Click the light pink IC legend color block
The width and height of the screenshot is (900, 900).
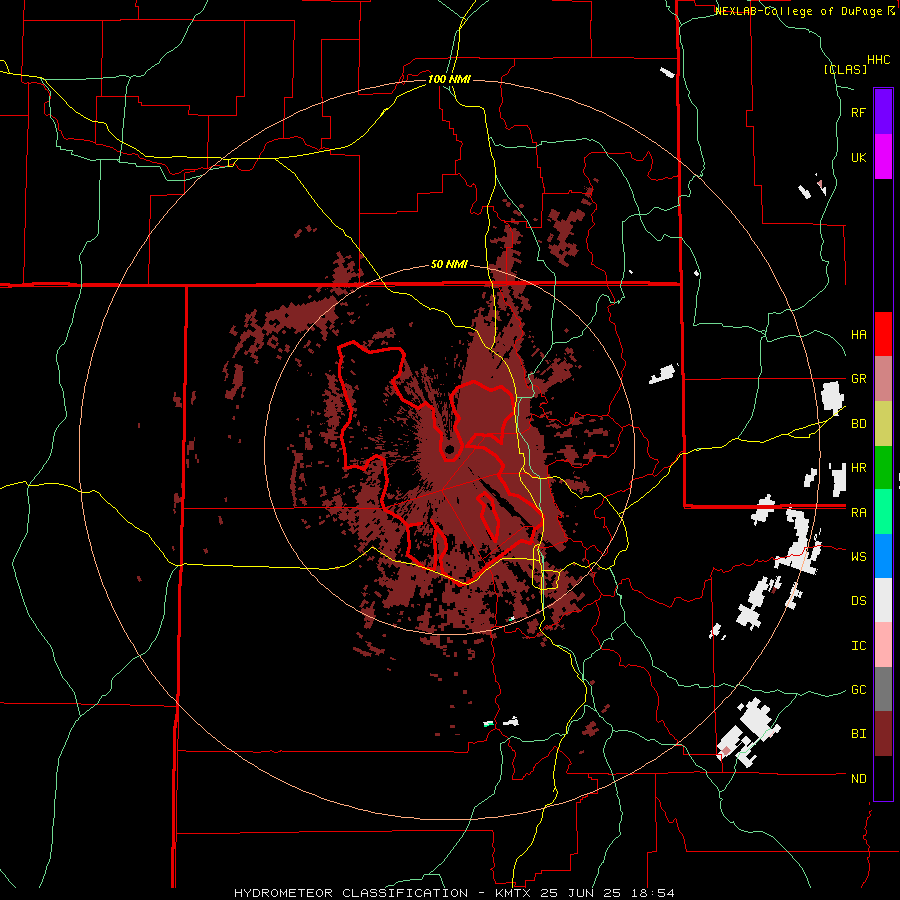883,645
